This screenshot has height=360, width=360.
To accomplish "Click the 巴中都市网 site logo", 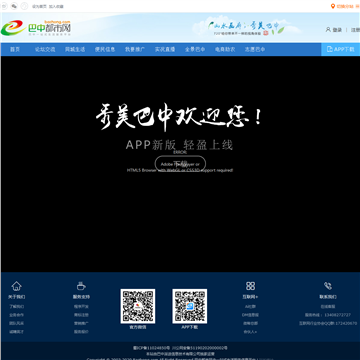I will [36, 28].
